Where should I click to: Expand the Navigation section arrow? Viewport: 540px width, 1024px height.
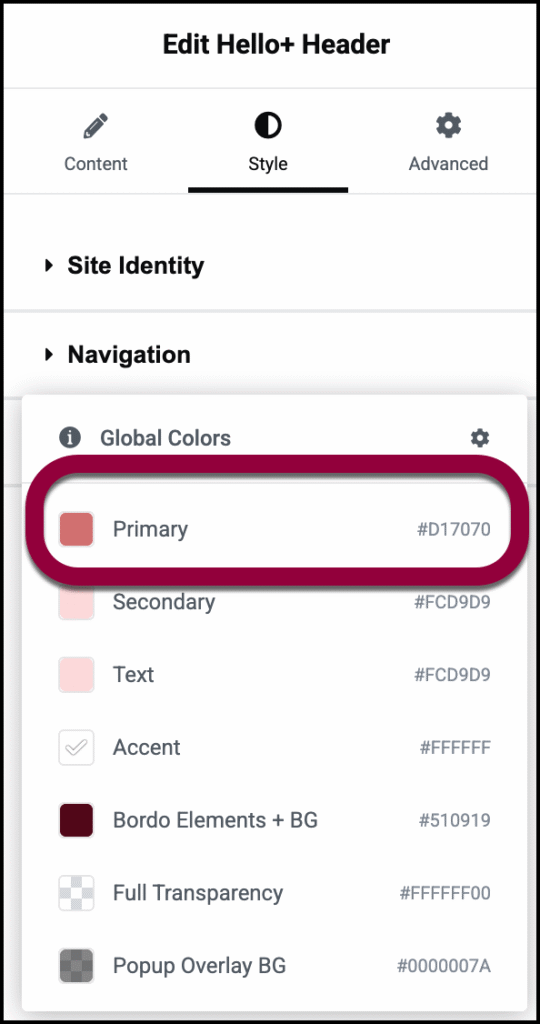click(49, 355)
